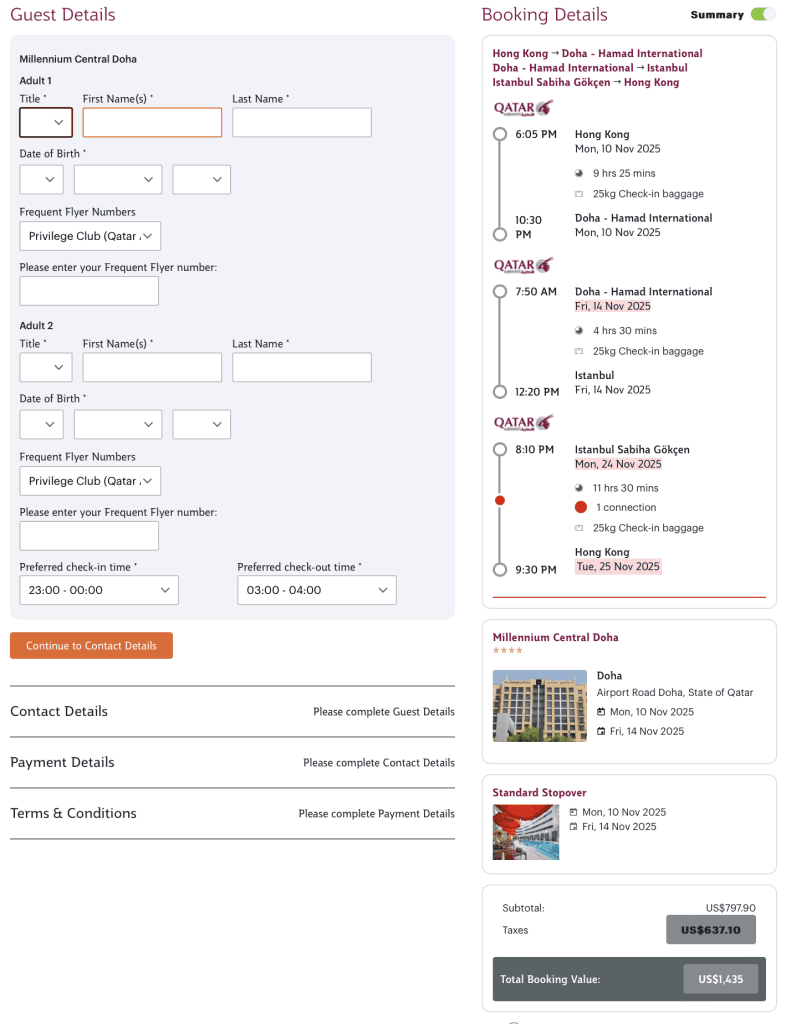Open the Payment Details section

62,762
